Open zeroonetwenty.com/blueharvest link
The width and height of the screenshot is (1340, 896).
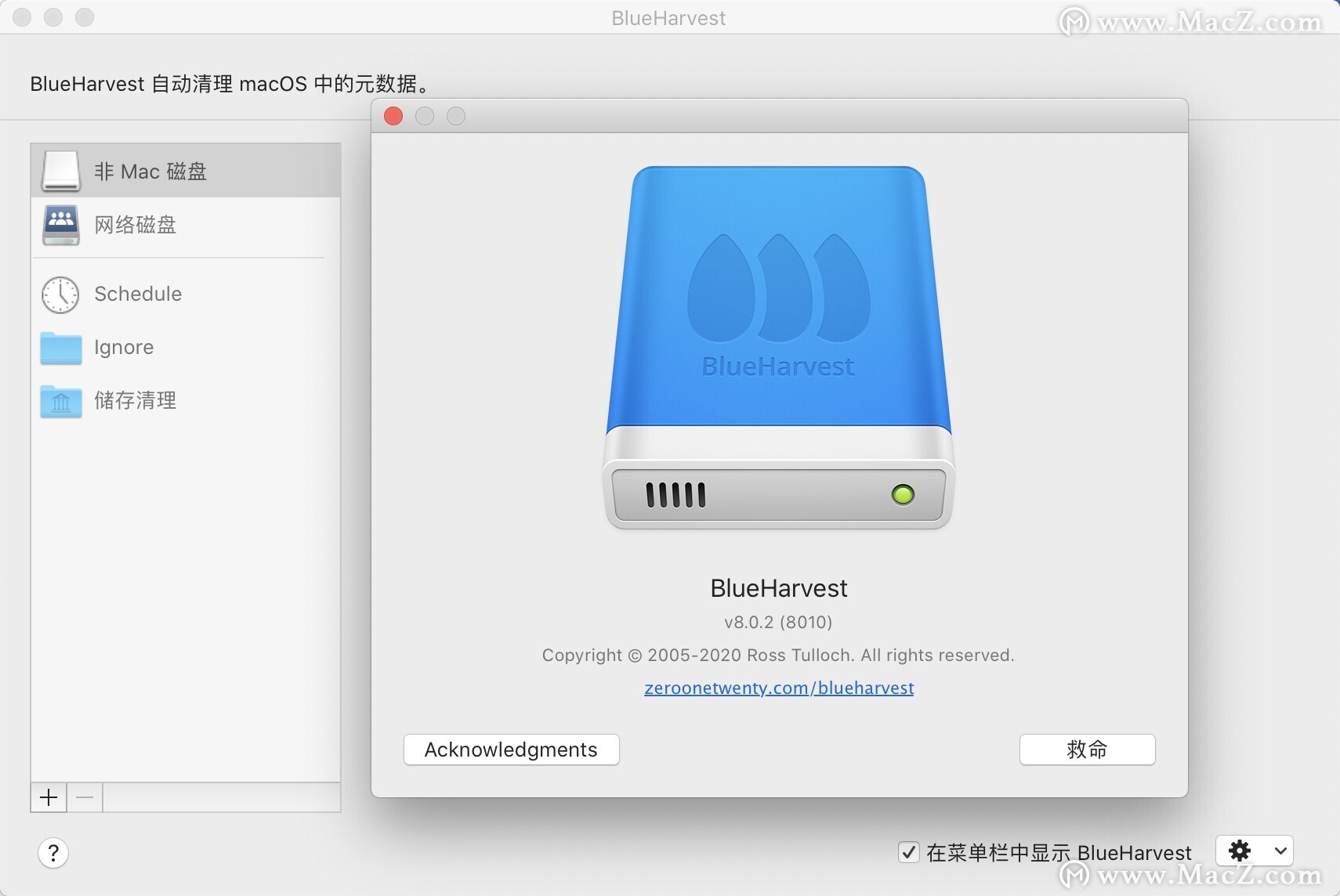coord(779,688)
